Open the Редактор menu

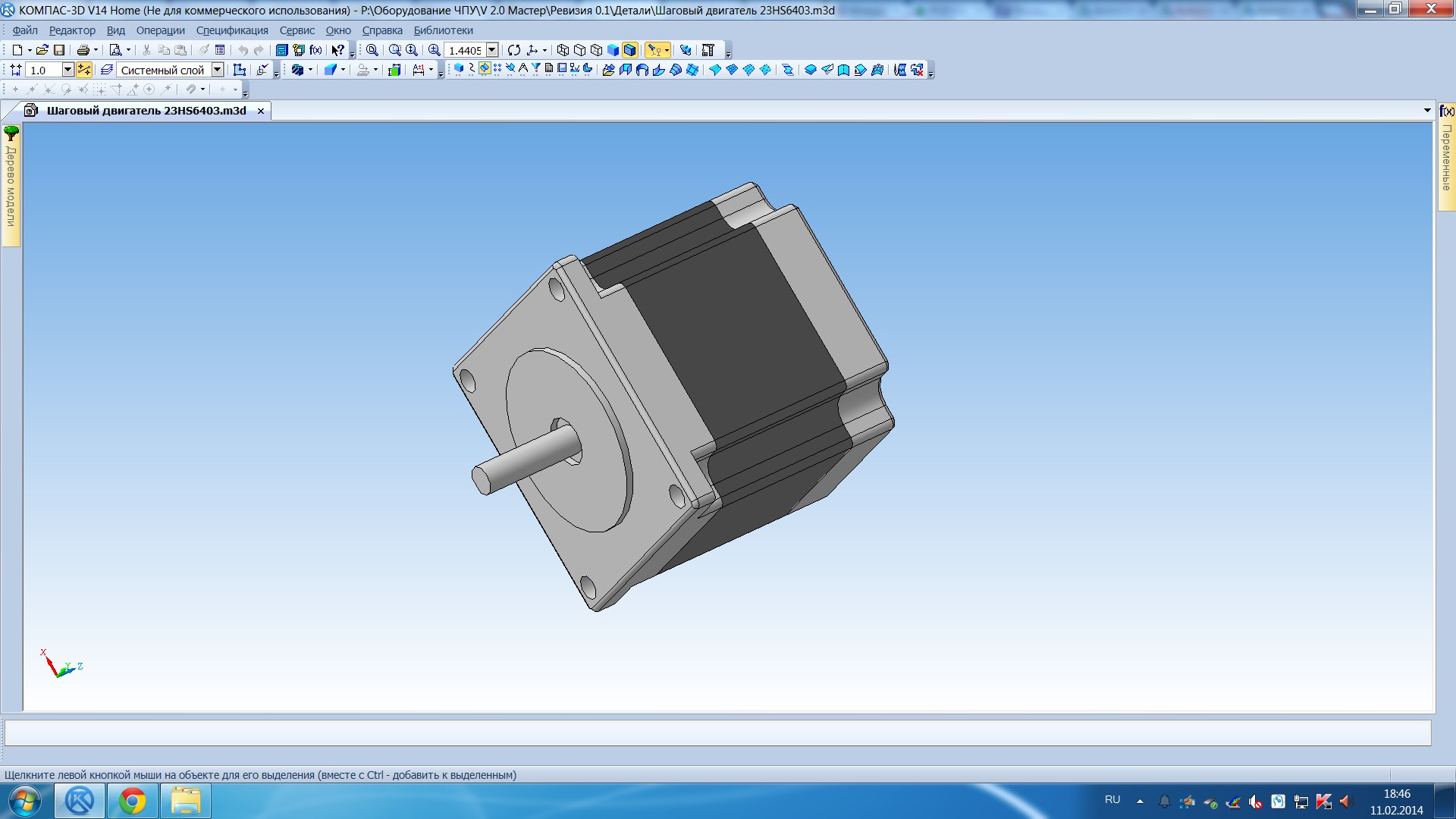(72, 30)
